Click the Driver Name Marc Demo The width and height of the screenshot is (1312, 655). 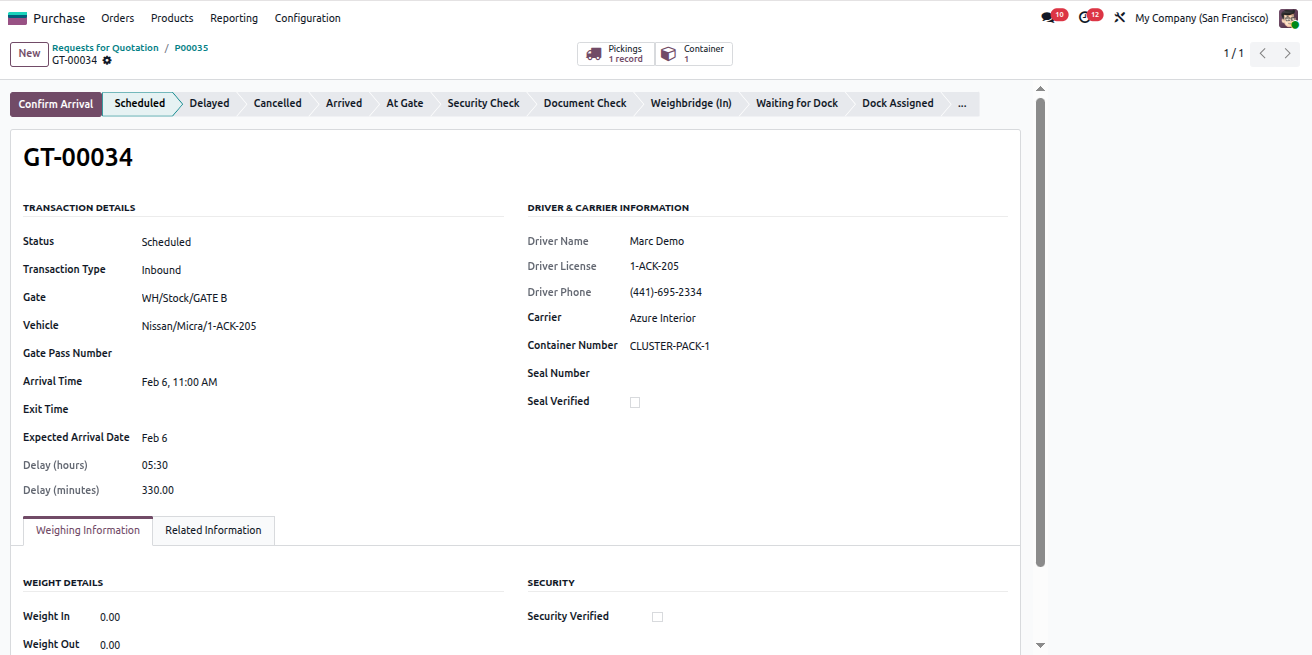pyautogui.click(x=657, y=241)
